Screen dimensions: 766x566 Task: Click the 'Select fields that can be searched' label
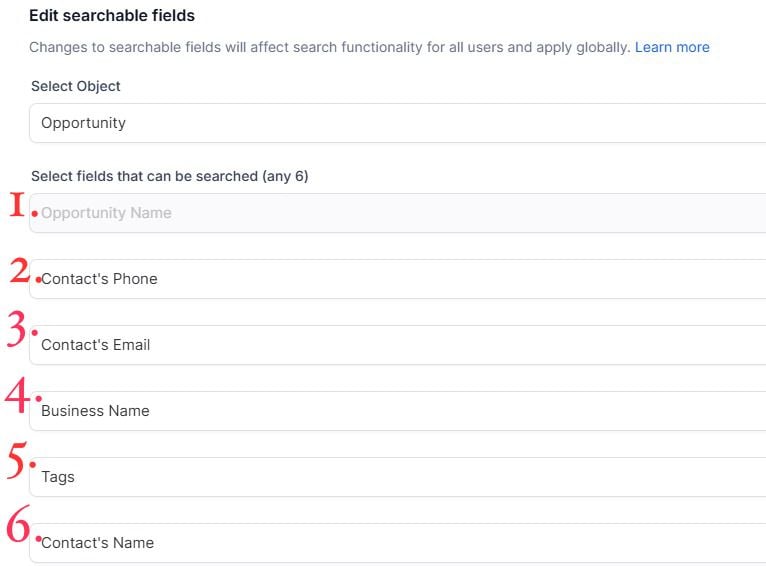coord(170,176)
